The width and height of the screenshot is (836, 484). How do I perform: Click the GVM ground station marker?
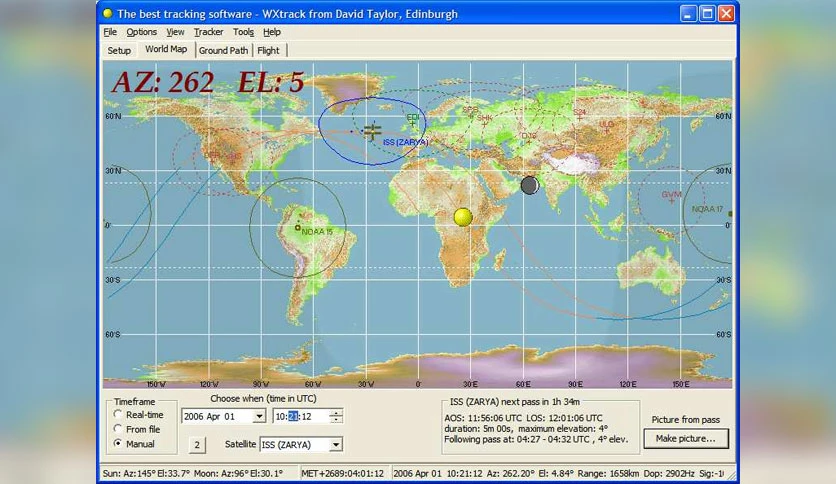[671, 200]
